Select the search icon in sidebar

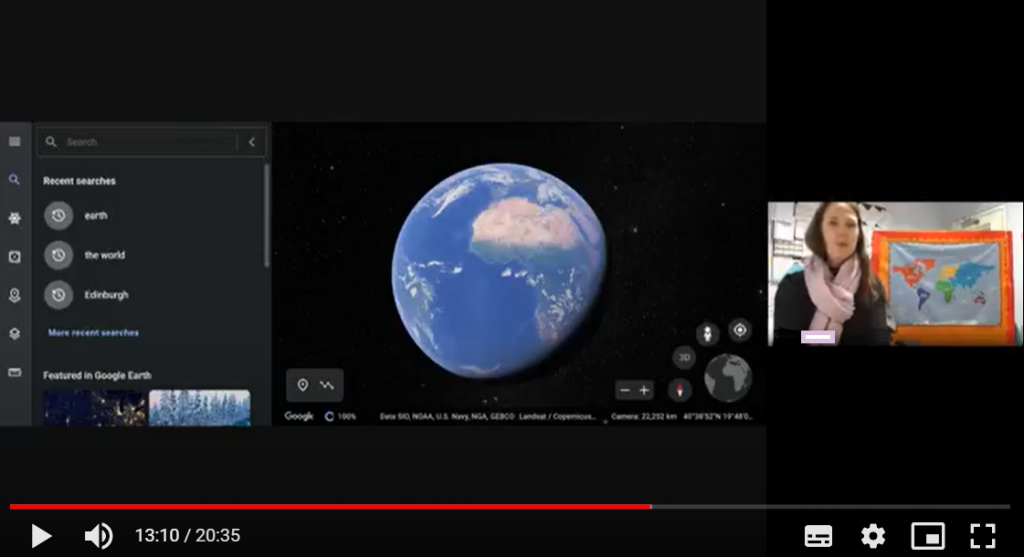[x=14, y=180]
